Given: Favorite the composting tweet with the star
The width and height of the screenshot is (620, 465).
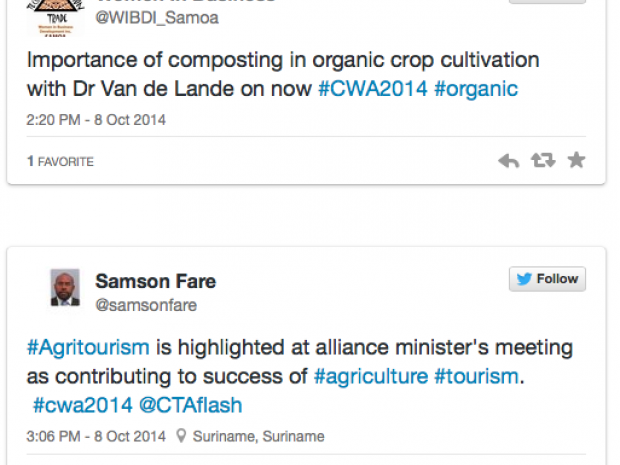Looking at the screenshot, I should pos(576,160).
